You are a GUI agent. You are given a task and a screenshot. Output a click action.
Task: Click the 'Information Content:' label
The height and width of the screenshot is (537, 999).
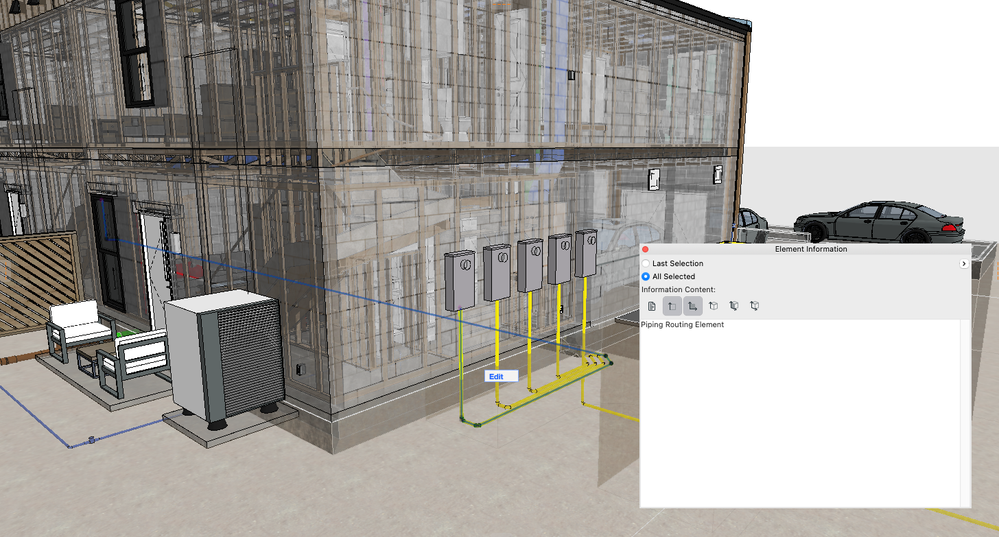click(x=678, y=289)
